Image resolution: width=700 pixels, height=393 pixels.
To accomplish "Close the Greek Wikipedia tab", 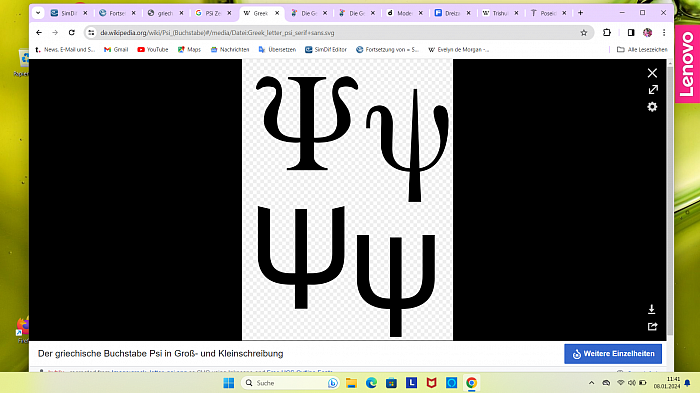I will click(277, 13).
